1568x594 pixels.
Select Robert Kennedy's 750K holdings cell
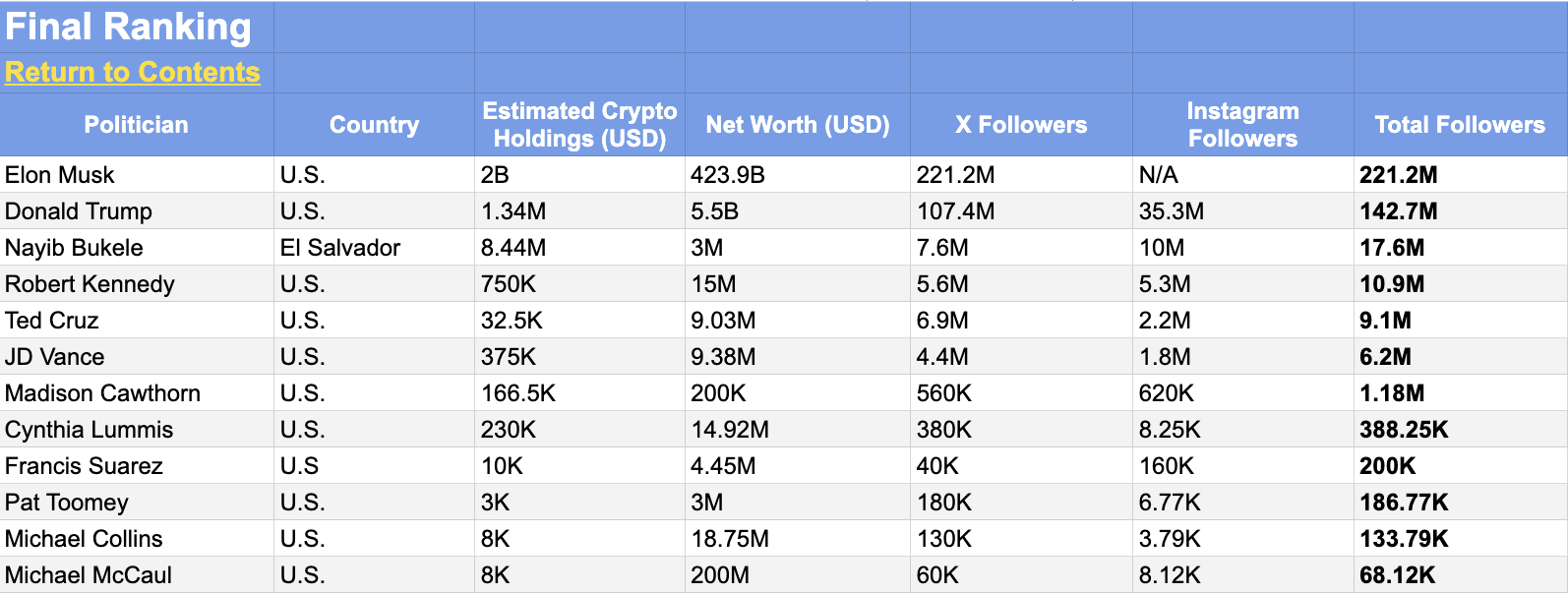[x=509, y=284]
